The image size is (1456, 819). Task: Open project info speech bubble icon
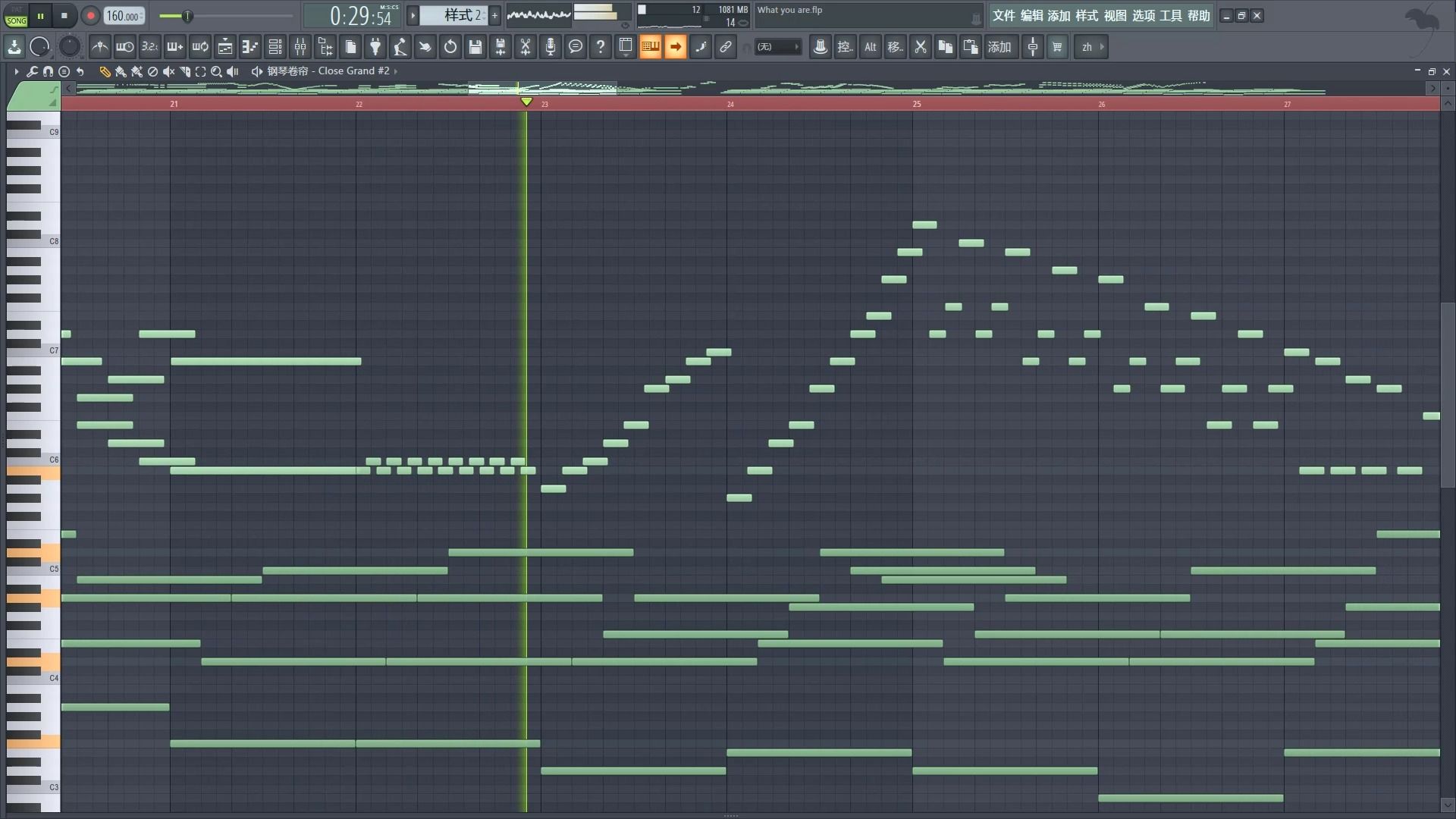576,47
